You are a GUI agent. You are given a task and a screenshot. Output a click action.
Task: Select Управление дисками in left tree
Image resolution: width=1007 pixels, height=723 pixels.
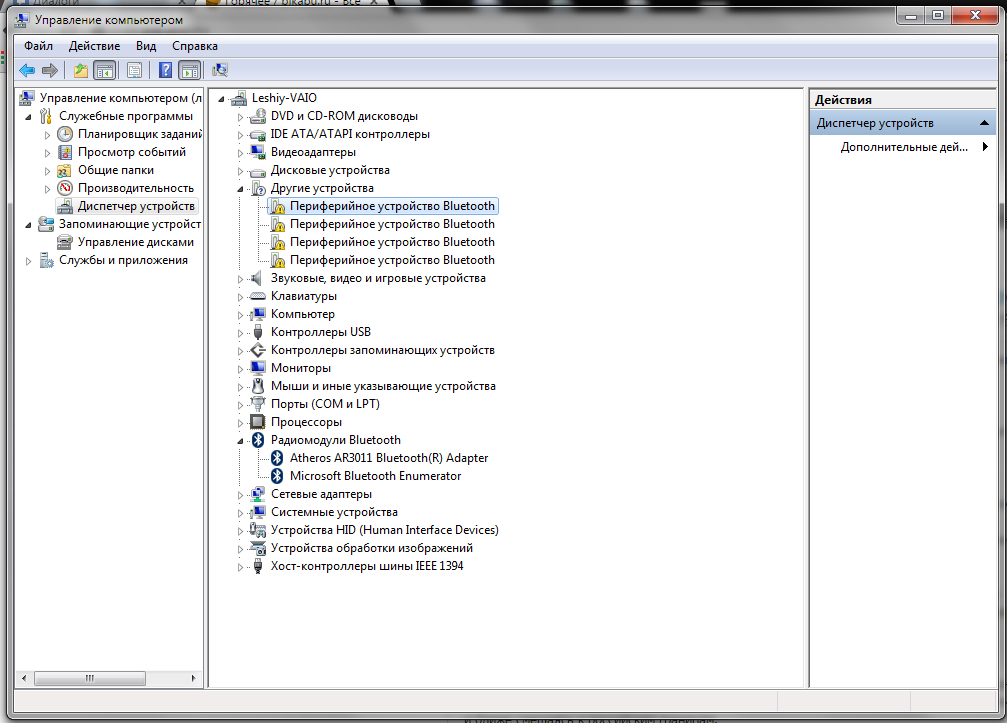pos(135,242)
